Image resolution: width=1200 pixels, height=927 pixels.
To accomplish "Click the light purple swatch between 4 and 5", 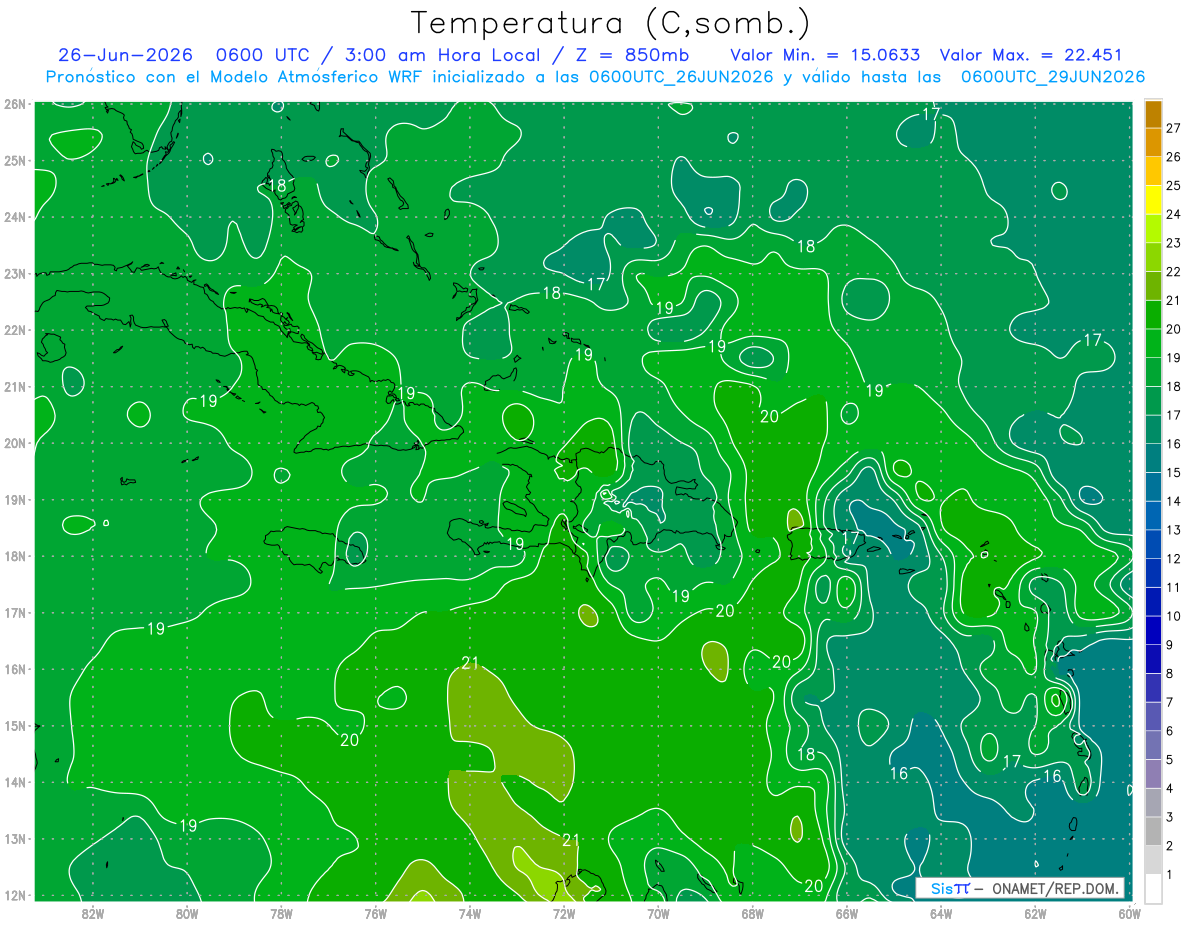I will (x=1153, y=774).
